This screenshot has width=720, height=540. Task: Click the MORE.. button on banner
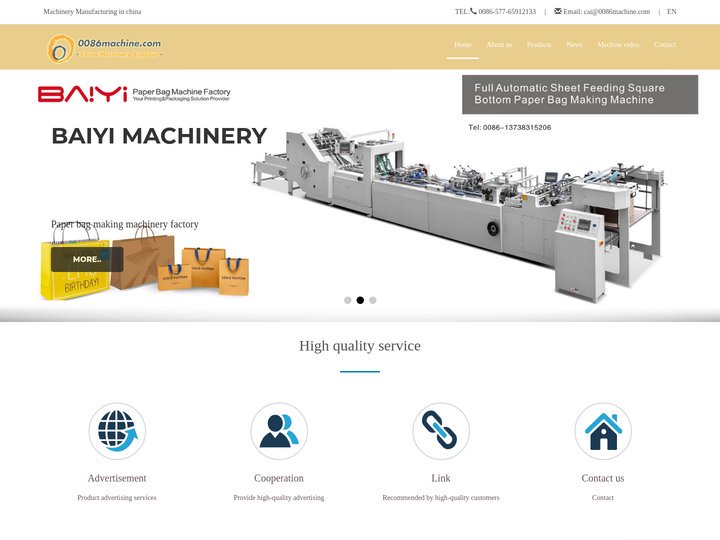(87, 259)
